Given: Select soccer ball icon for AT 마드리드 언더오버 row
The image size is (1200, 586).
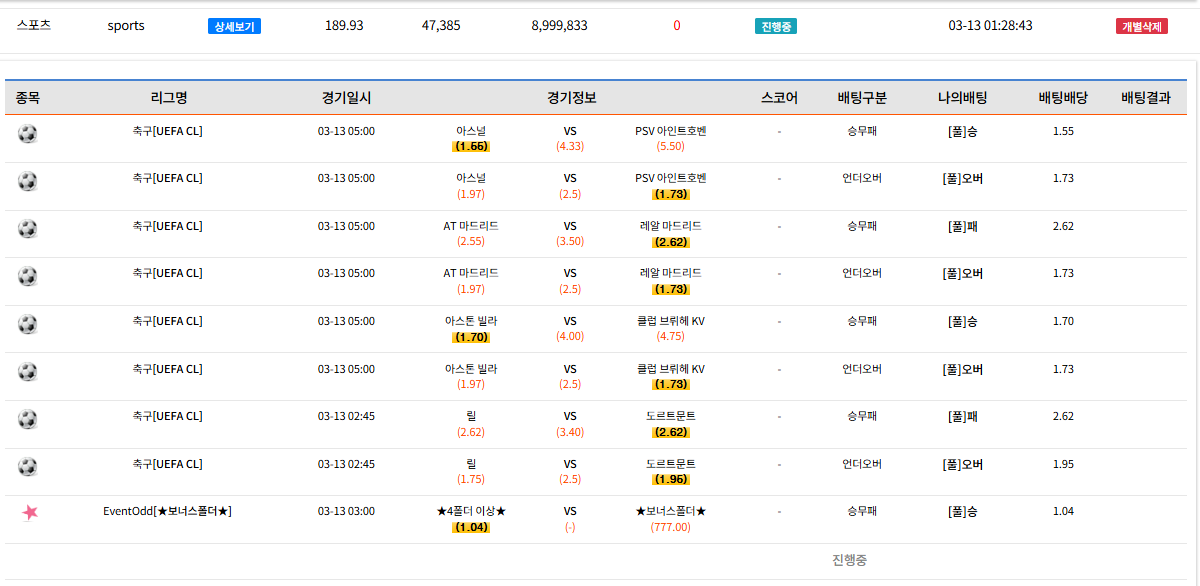Looking at the screenshot, I should click(x=27, y=276).
